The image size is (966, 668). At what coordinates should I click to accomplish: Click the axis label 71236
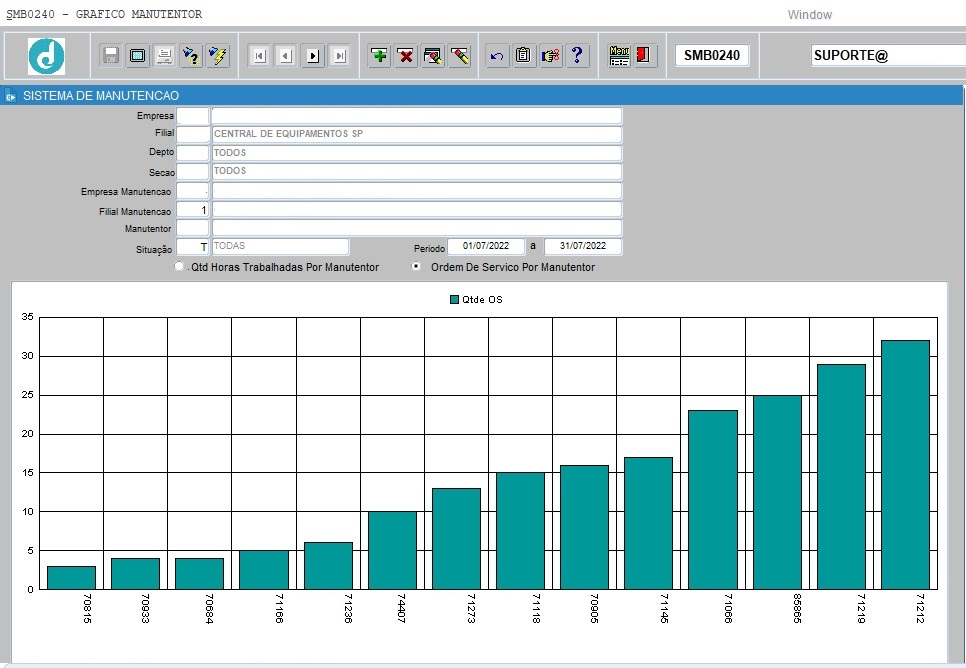[x=348, y=608]
